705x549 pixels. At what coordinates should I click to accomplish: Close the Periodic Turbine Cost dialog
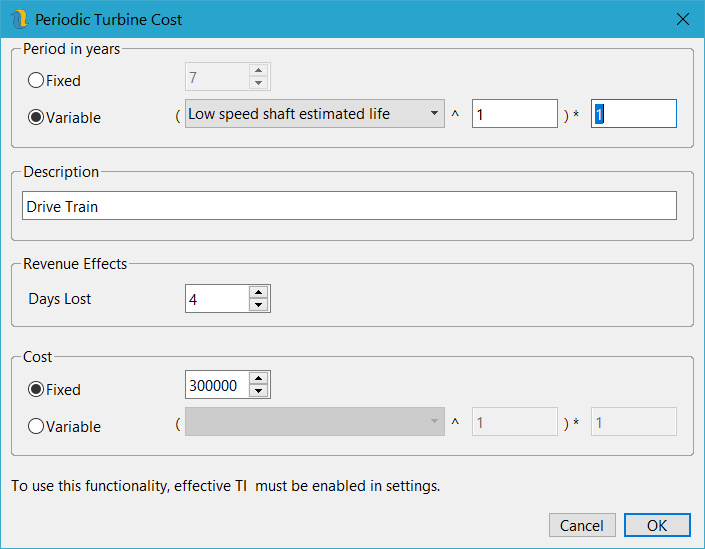(683, 19)
